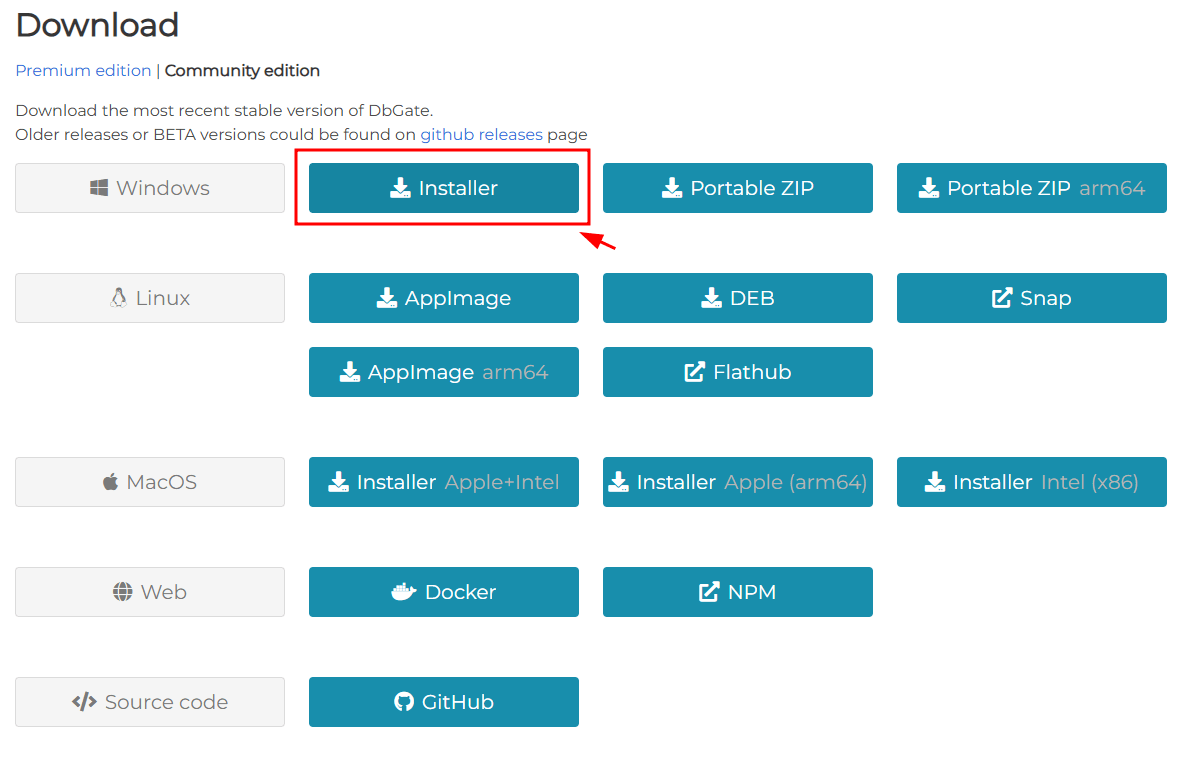Open the Snap store link
This screenshot has height=771, width=1181.
click(x=1031, y=298)
